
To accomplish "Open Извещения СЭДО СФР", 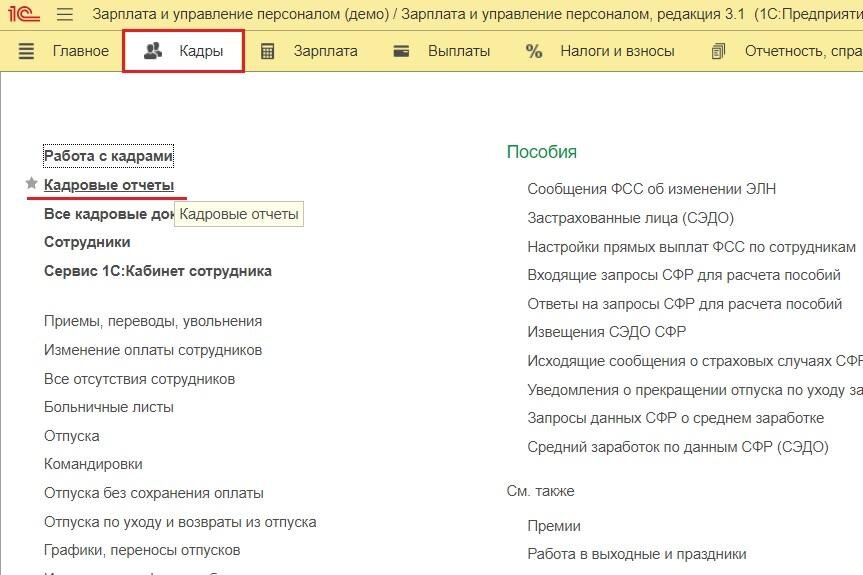I will 607,332.
